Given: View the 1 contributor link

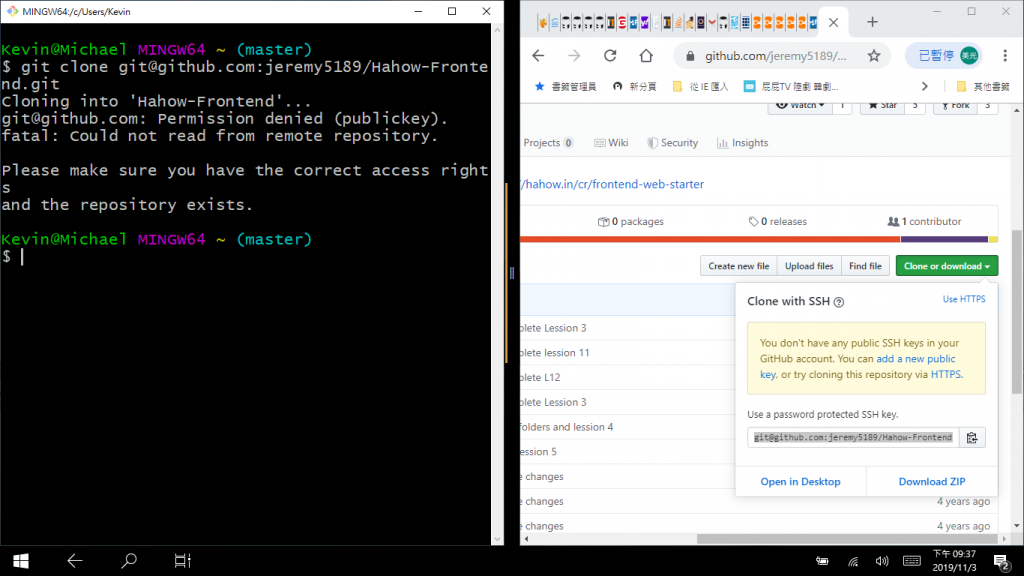Looking at the screenshot, I should tap(924, 222).
